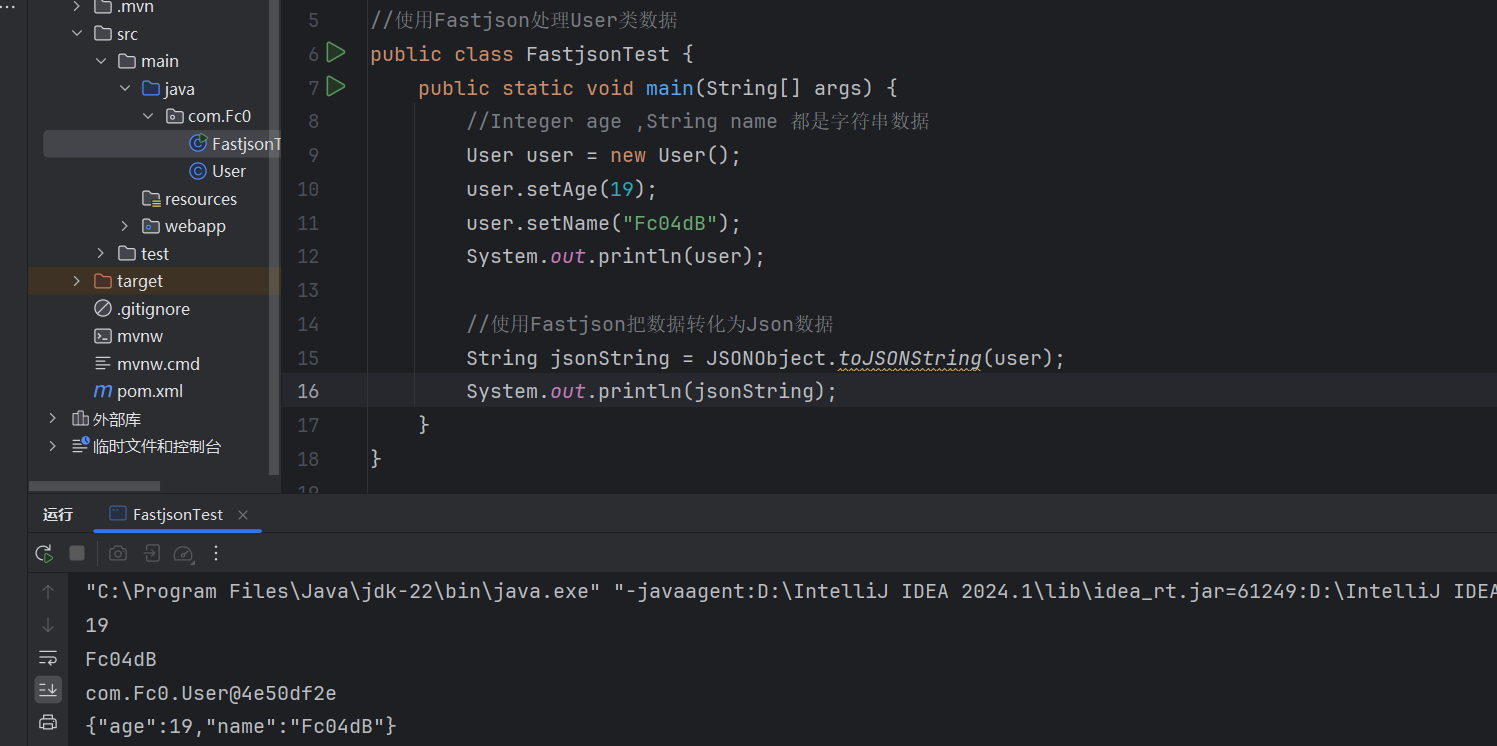
Task: Rerun FastjsonTest with the rerun icon
Action: [x=44, y=554]
